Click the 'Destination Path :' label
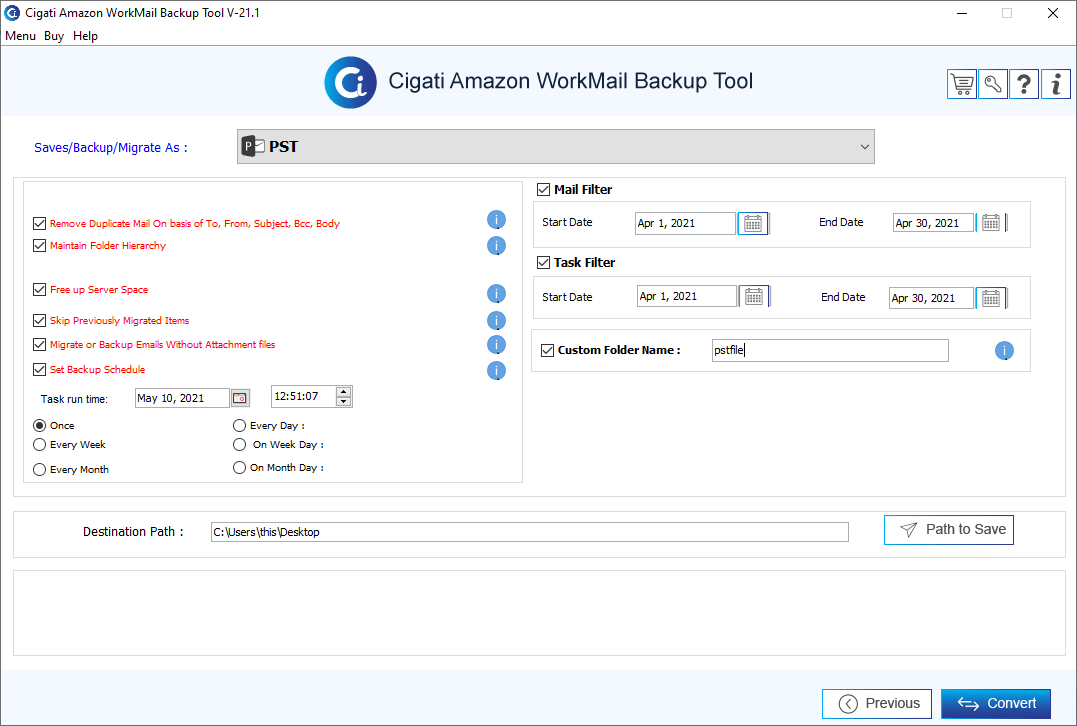 click(133, 532)
